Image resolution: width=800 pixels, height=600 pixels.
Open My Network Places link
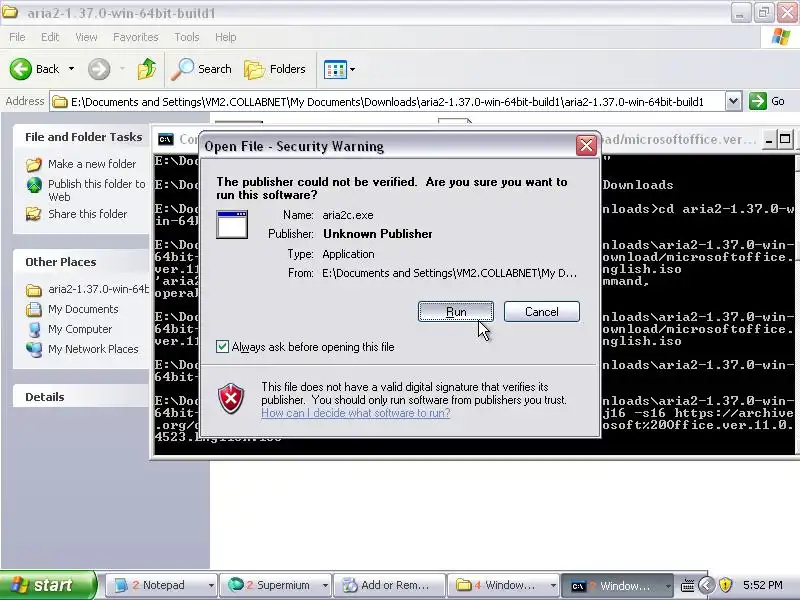tap(93, 349)
